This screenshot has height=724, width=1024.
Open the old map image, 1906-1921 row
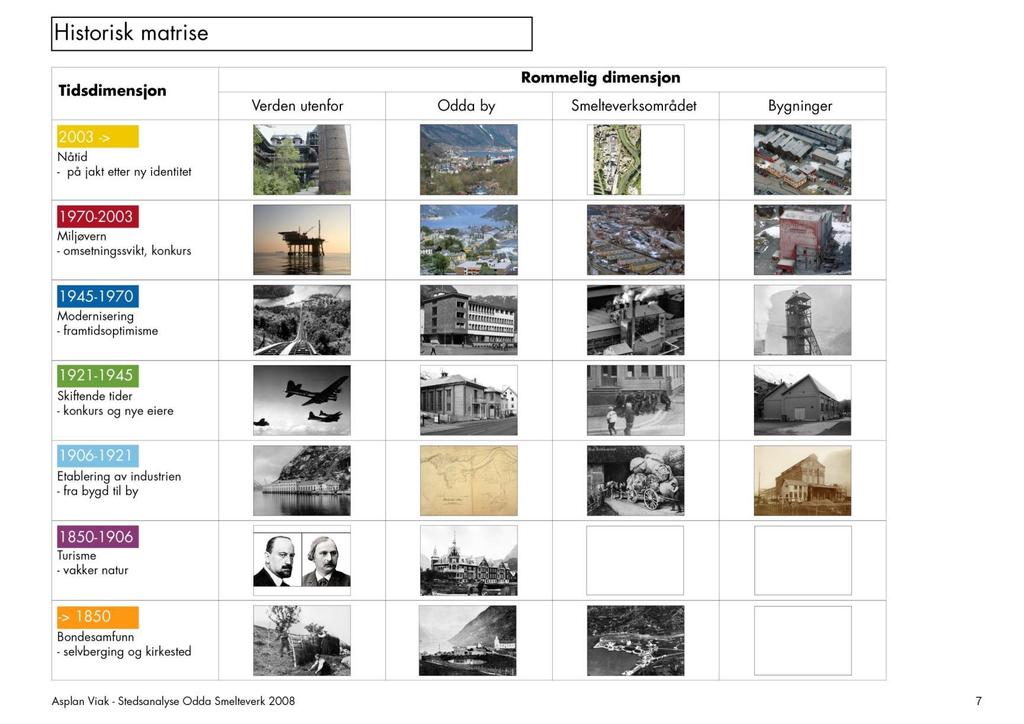pos(469,480)
